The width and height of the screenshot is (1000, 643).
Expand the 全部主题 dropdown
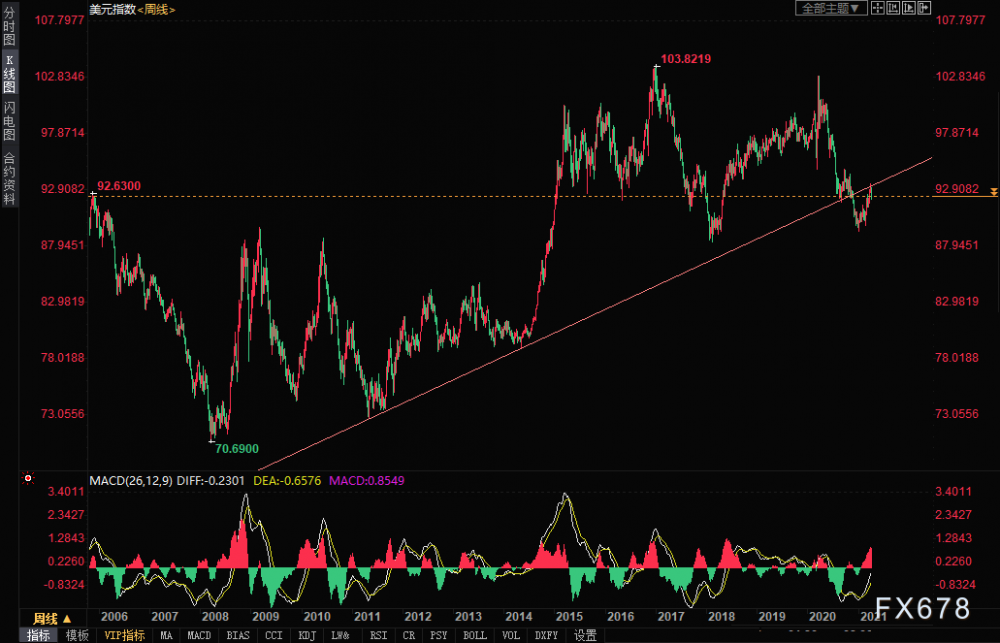click(x=831, y=8)
